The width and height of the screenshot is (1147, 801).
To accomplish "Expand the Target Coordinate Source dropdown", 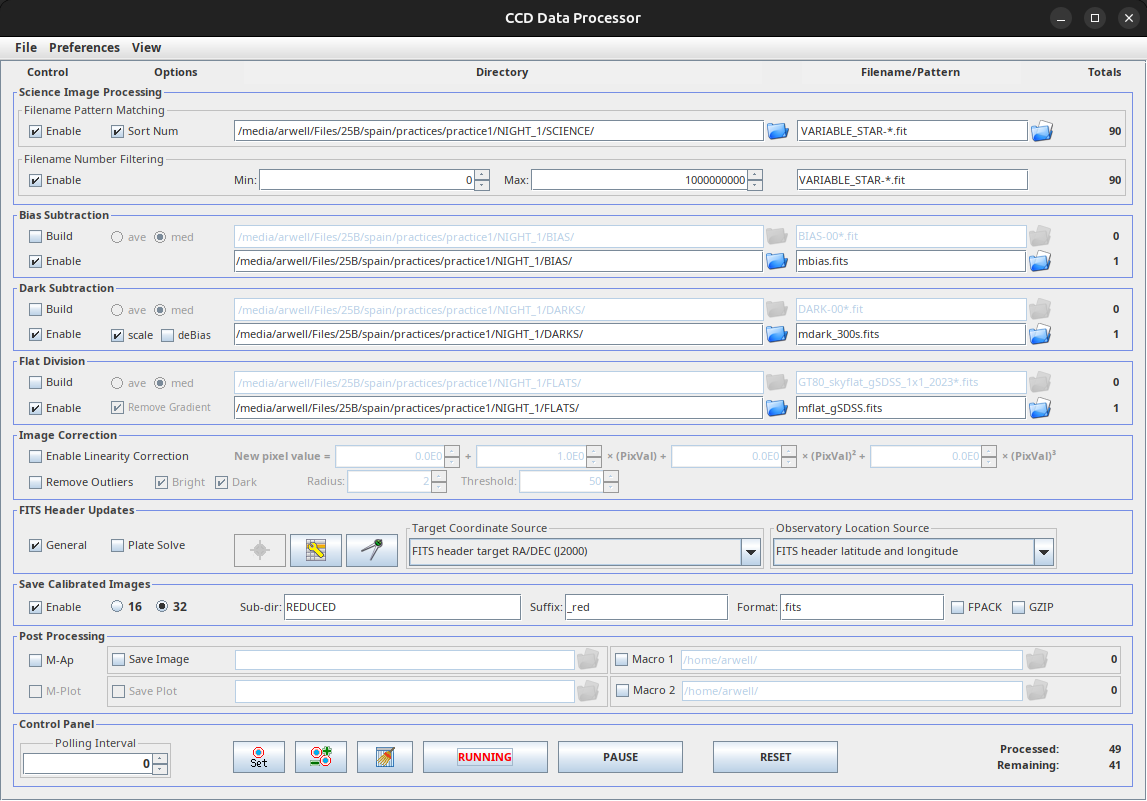I will 750,551.
